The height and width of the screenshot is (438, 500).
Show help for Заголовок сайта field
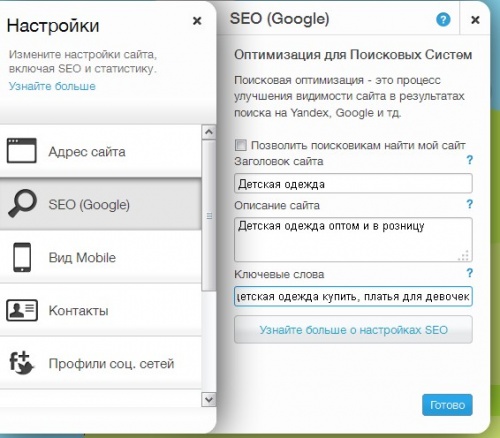point(469,160)
